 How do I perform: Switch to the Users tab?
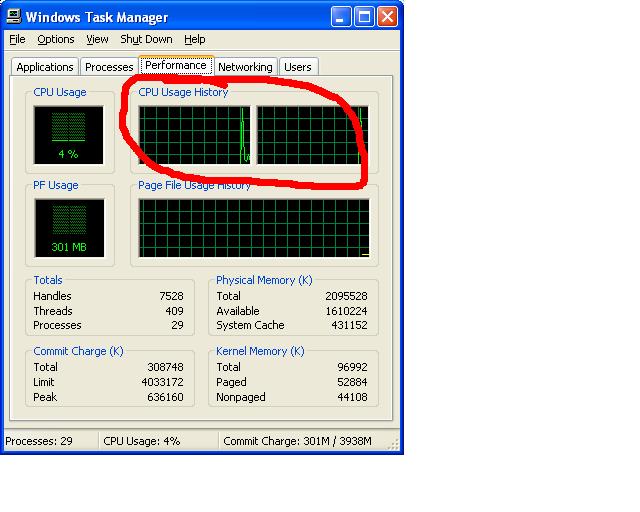click(x=298, y=67)
